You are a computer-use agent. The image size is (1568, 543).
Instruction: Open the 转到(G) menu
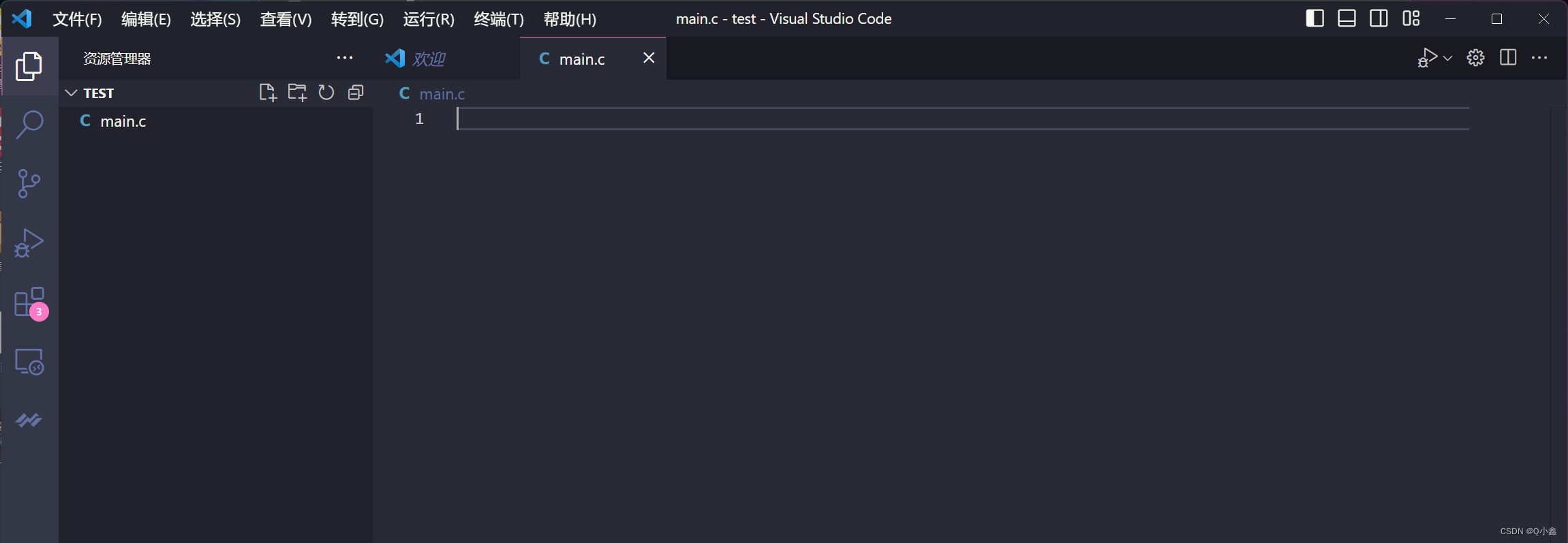pos(357,19)
